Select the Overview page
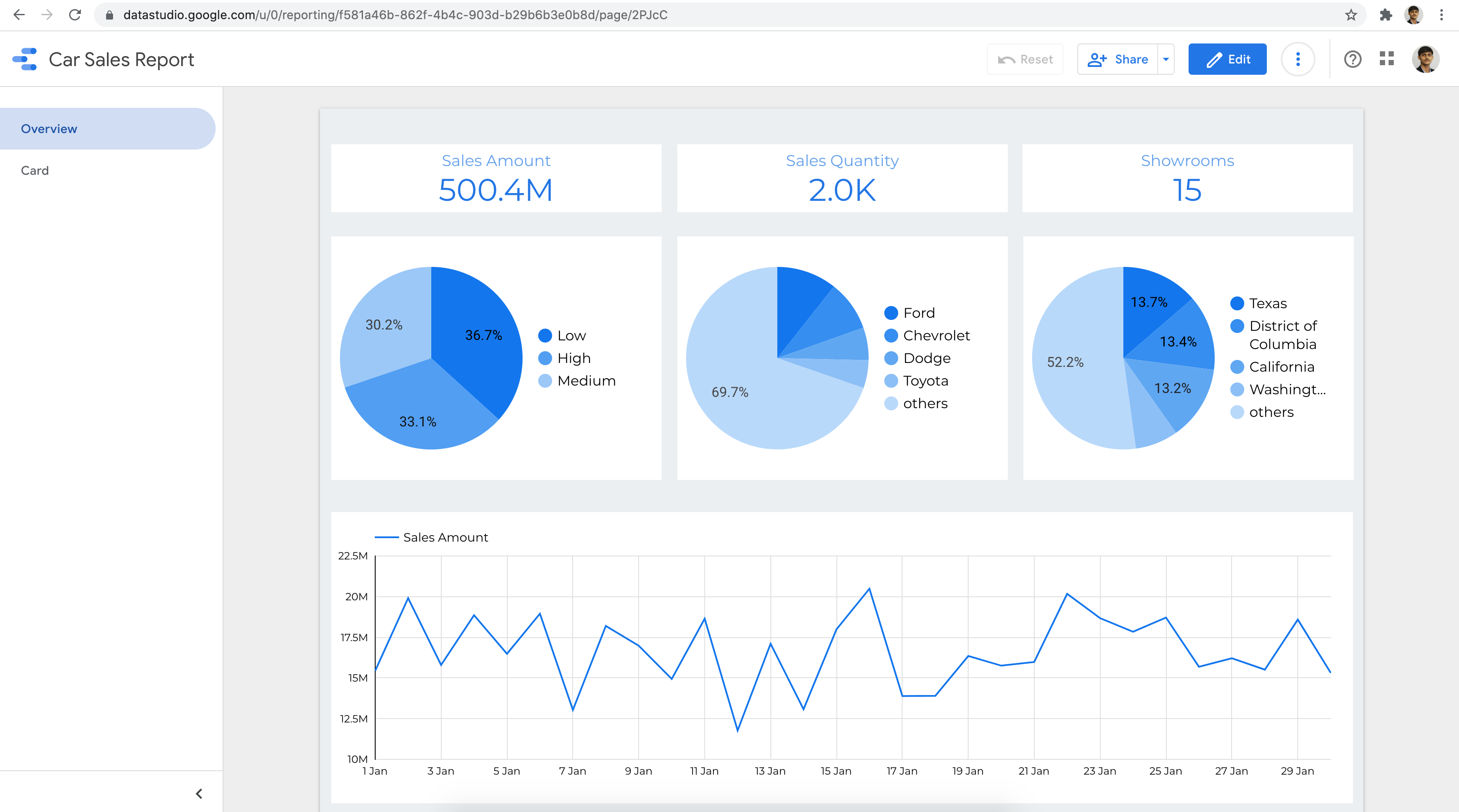 pos(108,129)
